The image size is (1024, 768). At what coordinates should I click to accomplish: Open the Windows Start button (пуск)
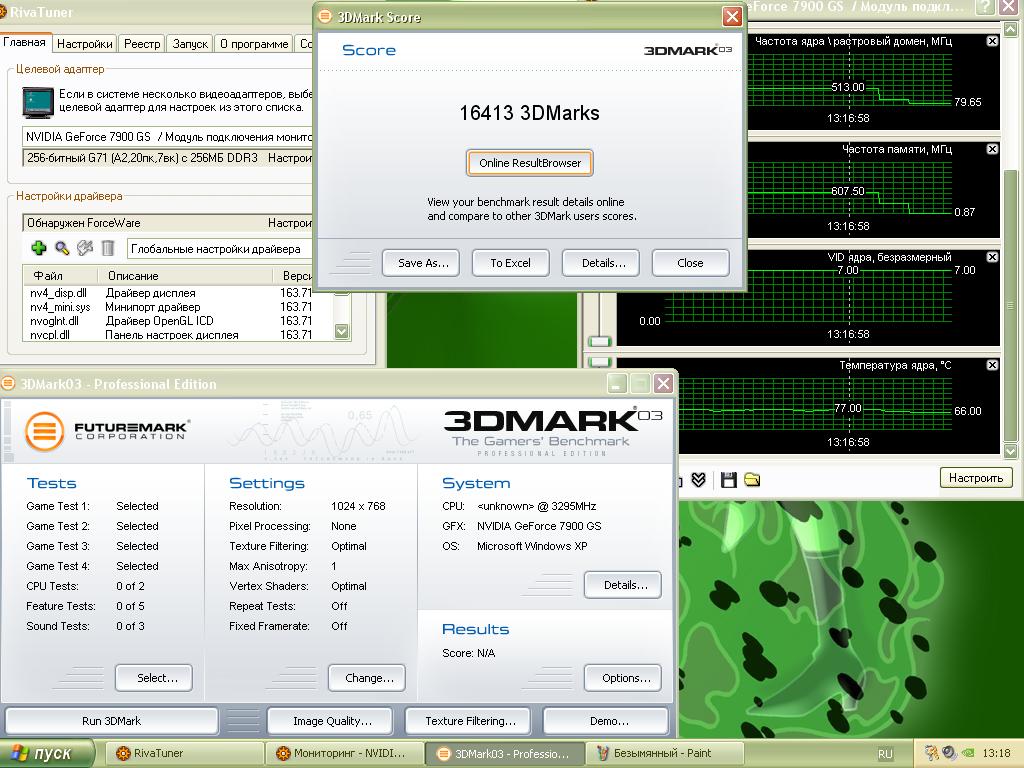click(48, 754)
